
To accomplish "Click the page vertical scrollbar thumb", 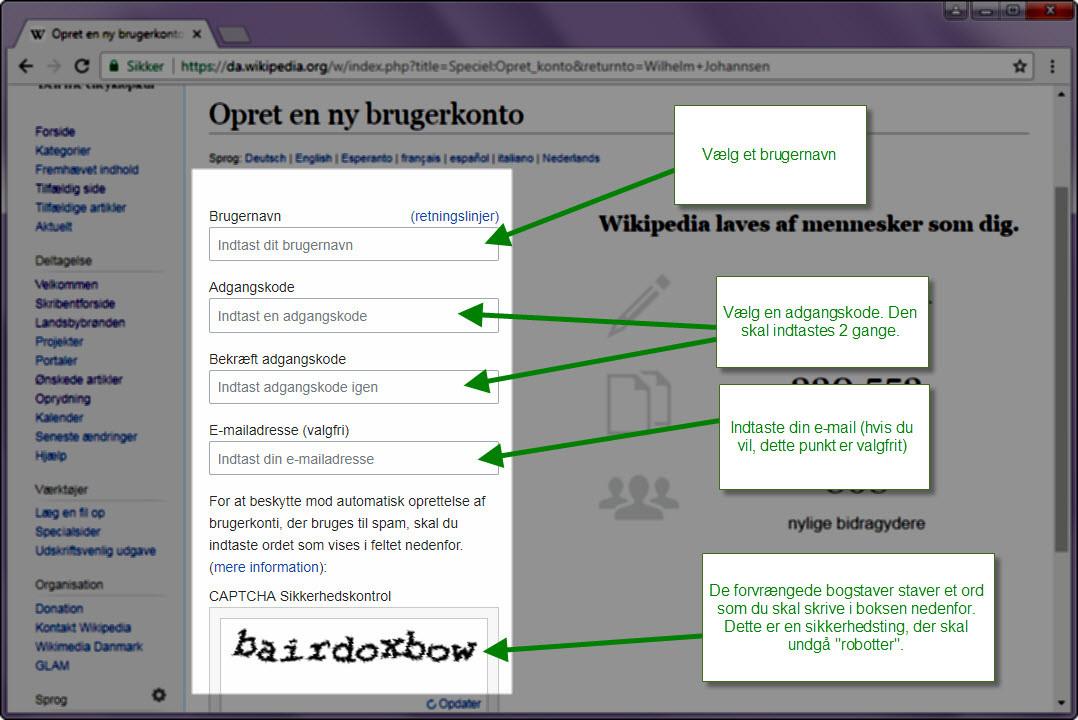I will tap(1061, 368).
